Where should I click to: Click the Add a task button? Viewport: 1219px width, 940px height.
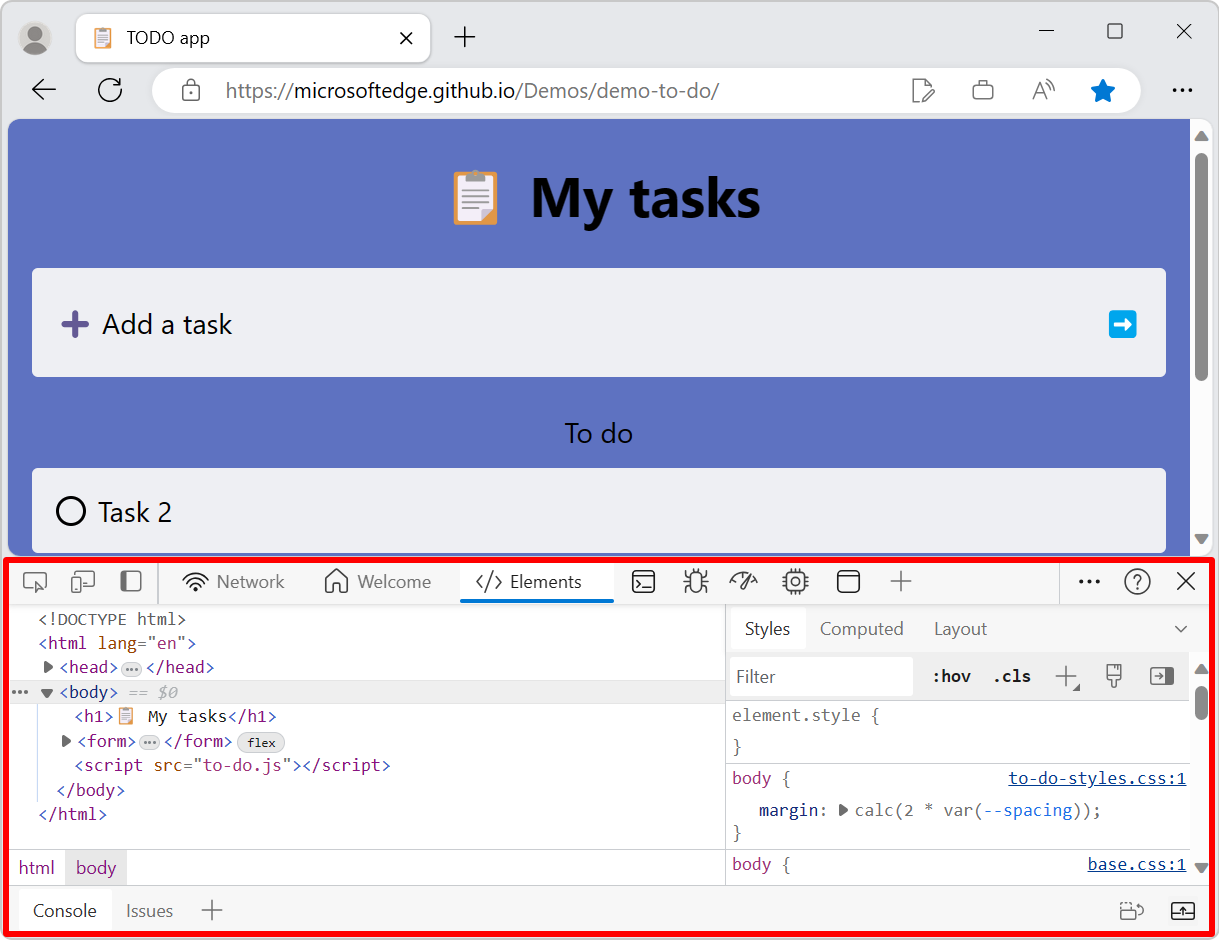coord(166,323)
